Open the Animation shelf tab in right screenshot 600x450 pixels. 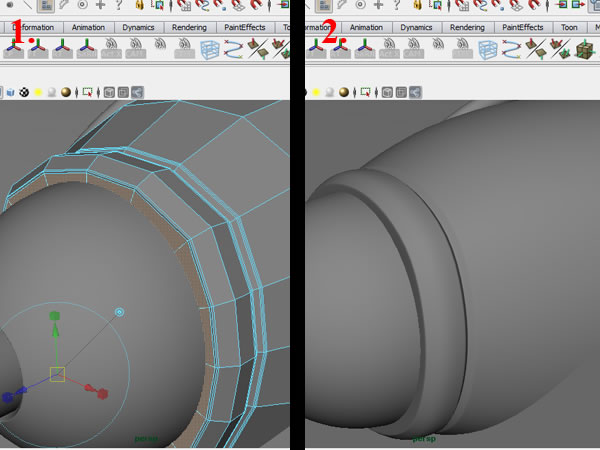366,27
